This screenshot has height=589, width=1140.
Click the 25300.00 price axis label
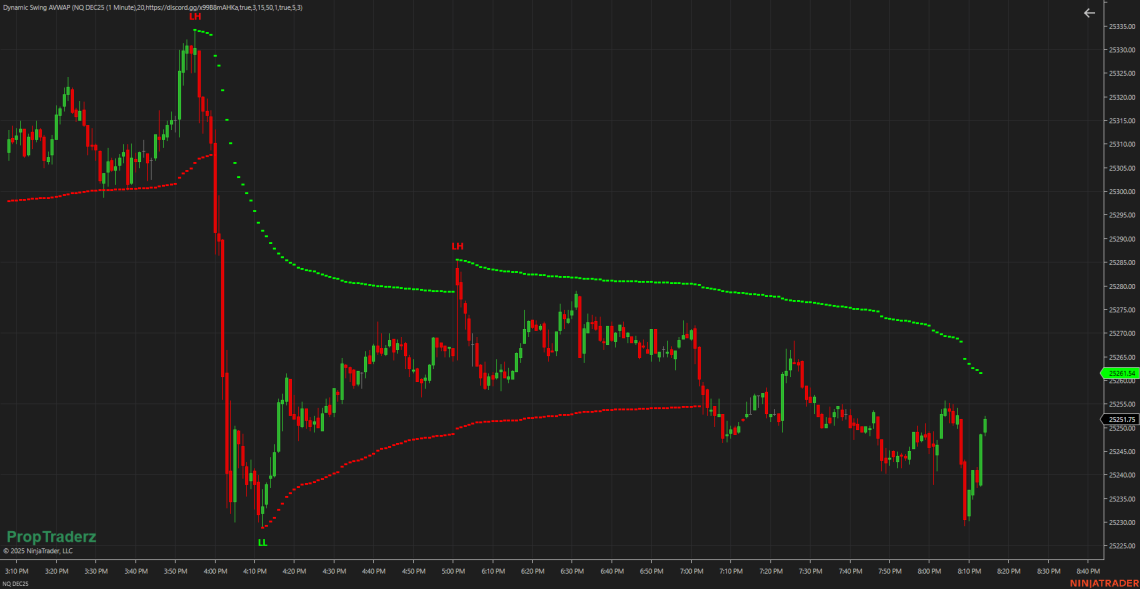pos(1122,192)
